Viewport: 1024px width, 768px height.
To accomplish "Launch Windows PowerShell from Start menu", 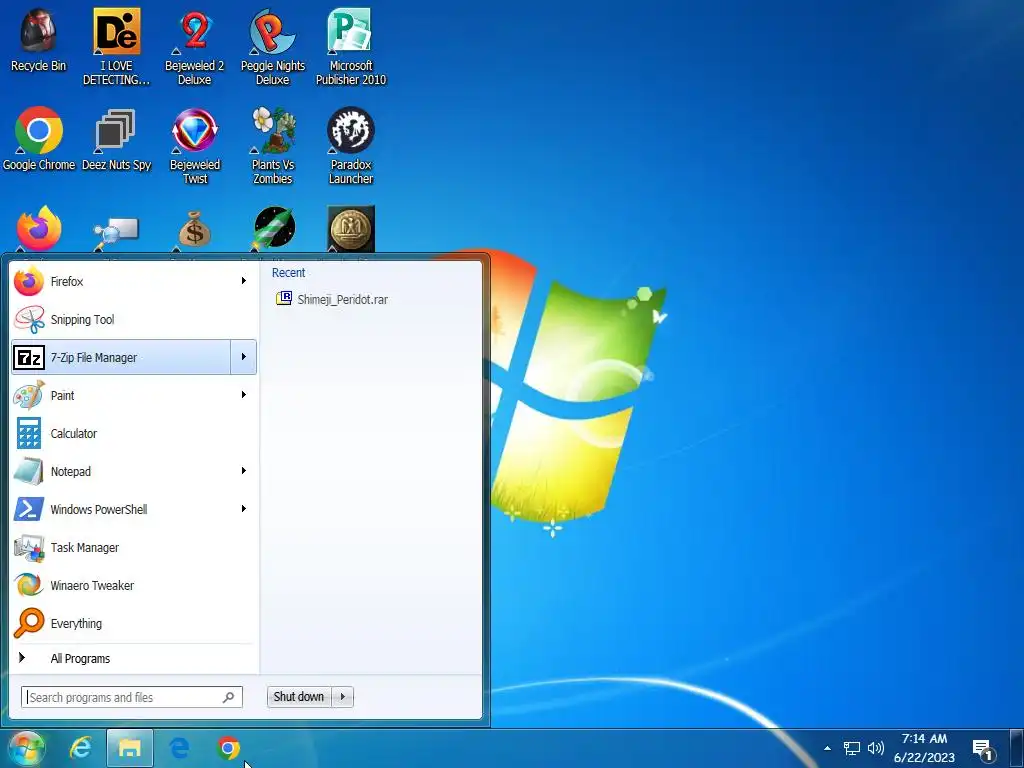I will [x=121, y=509].
